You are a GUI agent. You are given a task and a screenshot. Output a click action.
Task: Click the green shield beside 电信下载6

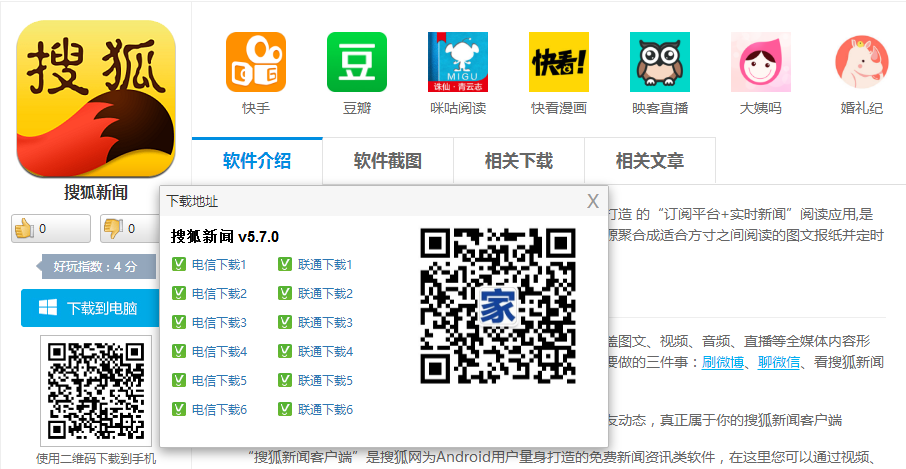click(x=179, y=410)
